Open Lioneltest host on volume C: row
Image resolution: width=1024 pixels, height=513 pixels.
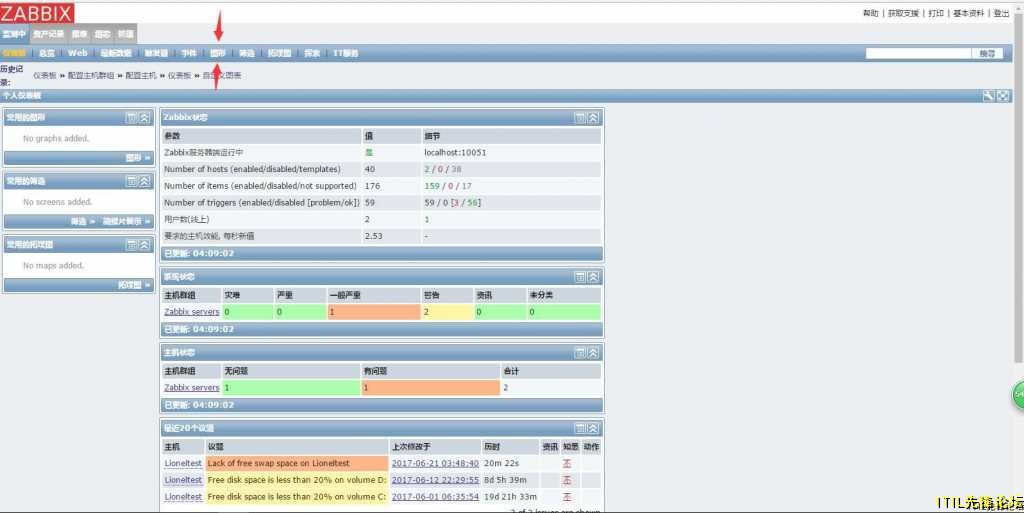coord(184,497)
